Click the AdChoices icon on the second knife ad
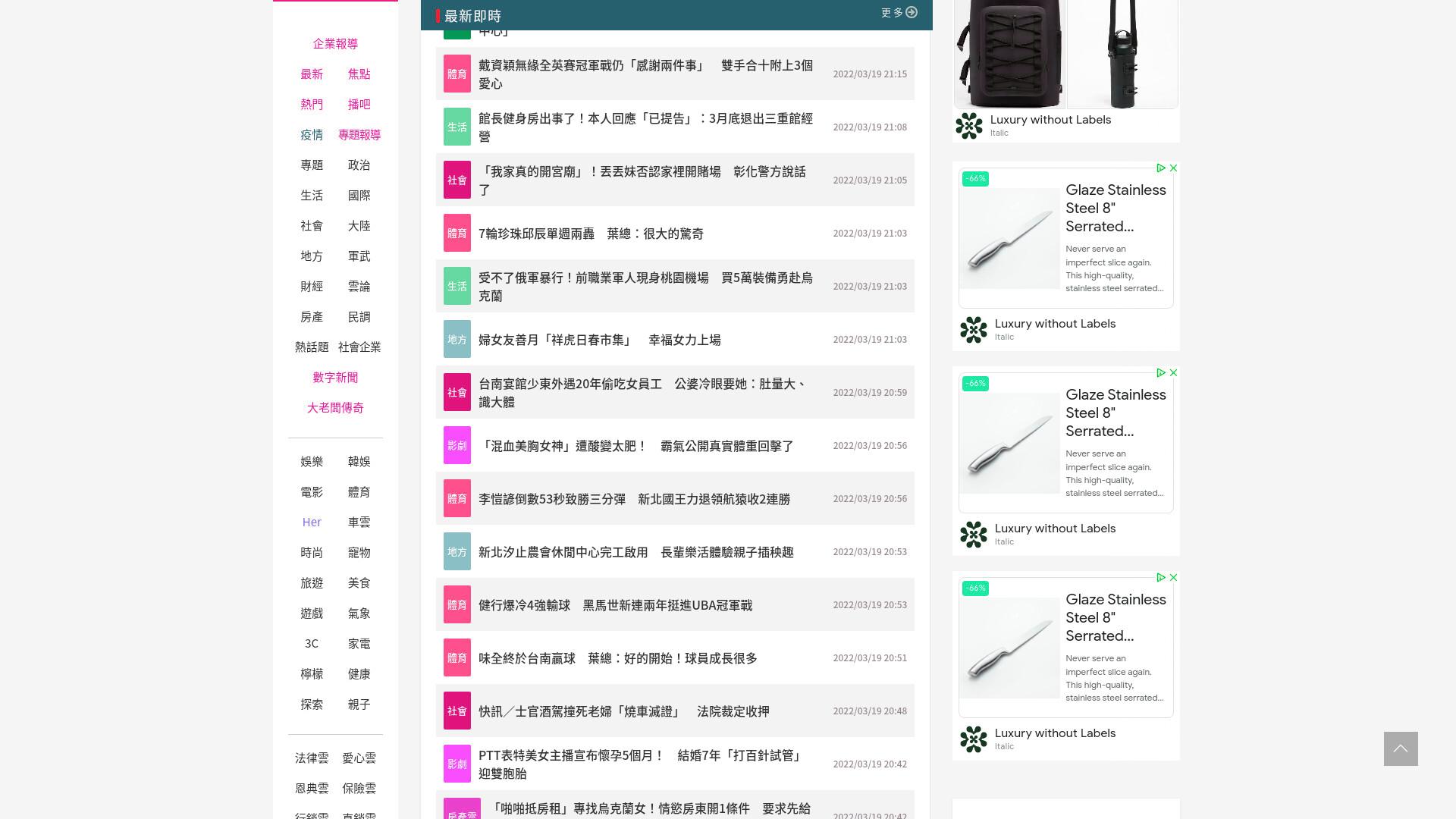This screenshot has height=819, width=1456. point(1160,373)
